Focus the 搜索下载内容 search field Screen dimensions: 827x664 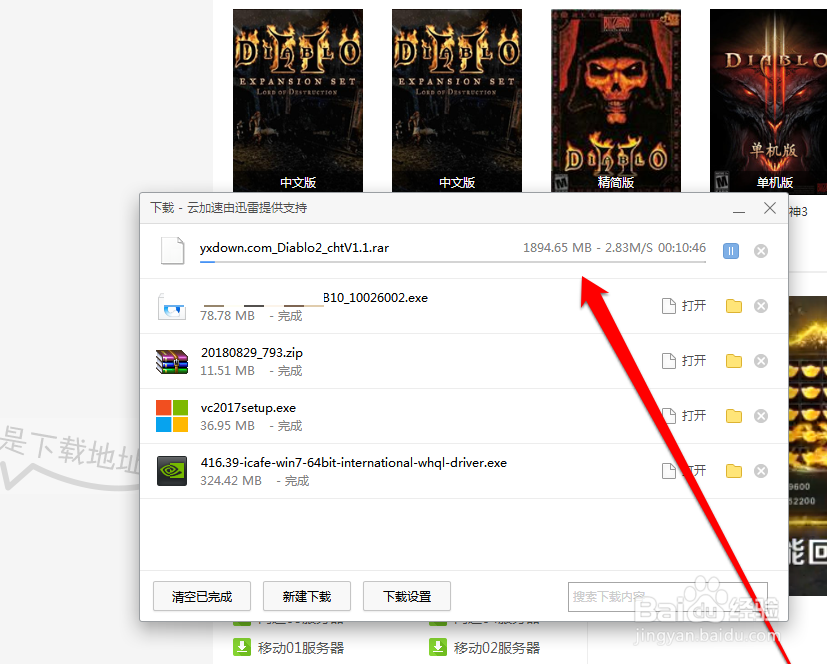pyautogui.click(x=668, y=597)
